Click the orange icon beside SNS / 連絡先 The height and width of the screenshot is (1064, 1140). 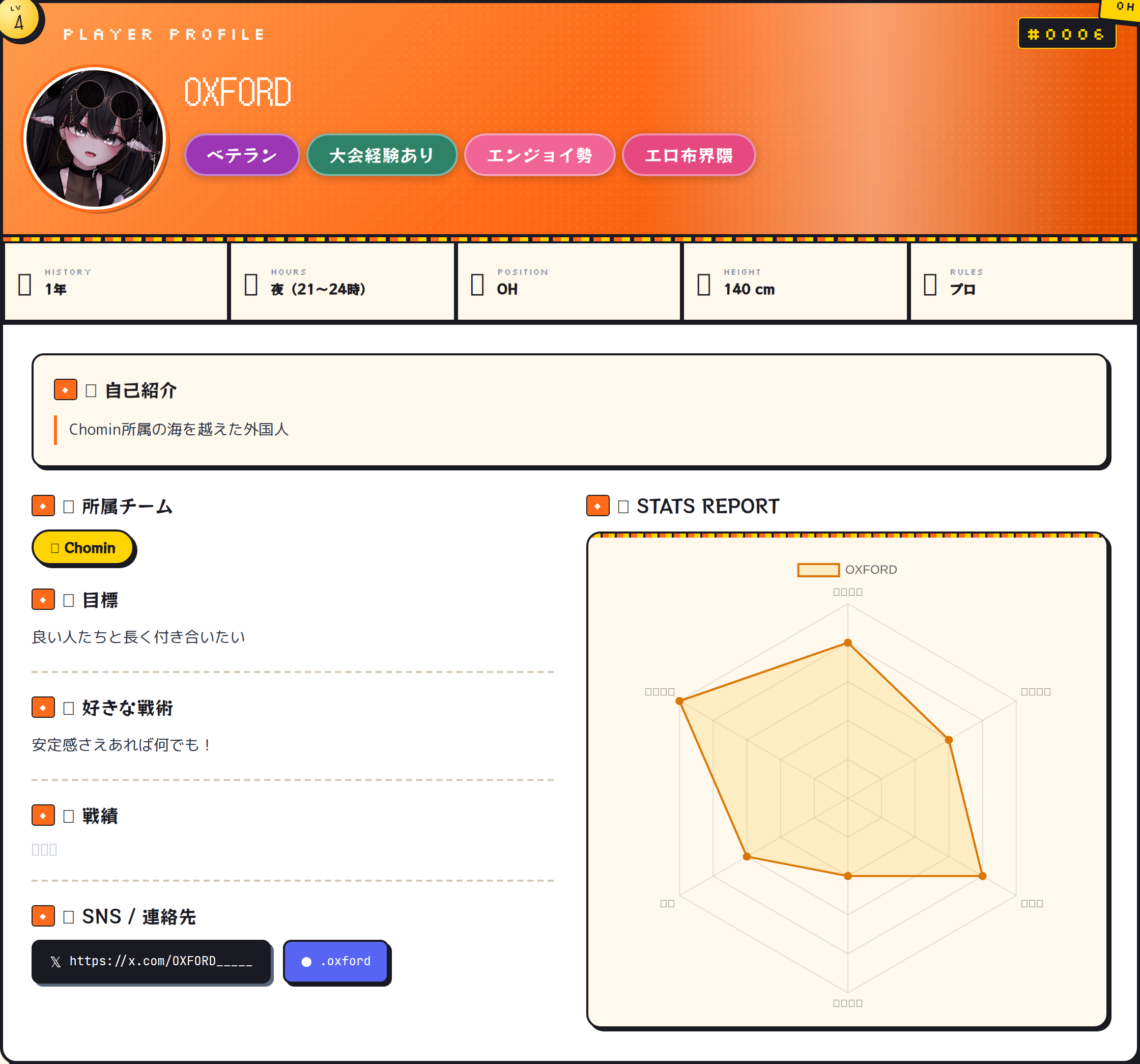43,916
